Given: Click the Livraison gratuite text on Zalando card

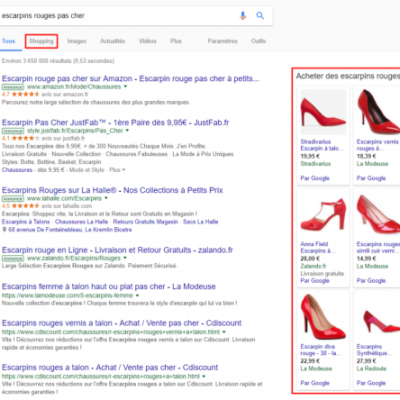Looking at the screenshot, I should point(322,274).
